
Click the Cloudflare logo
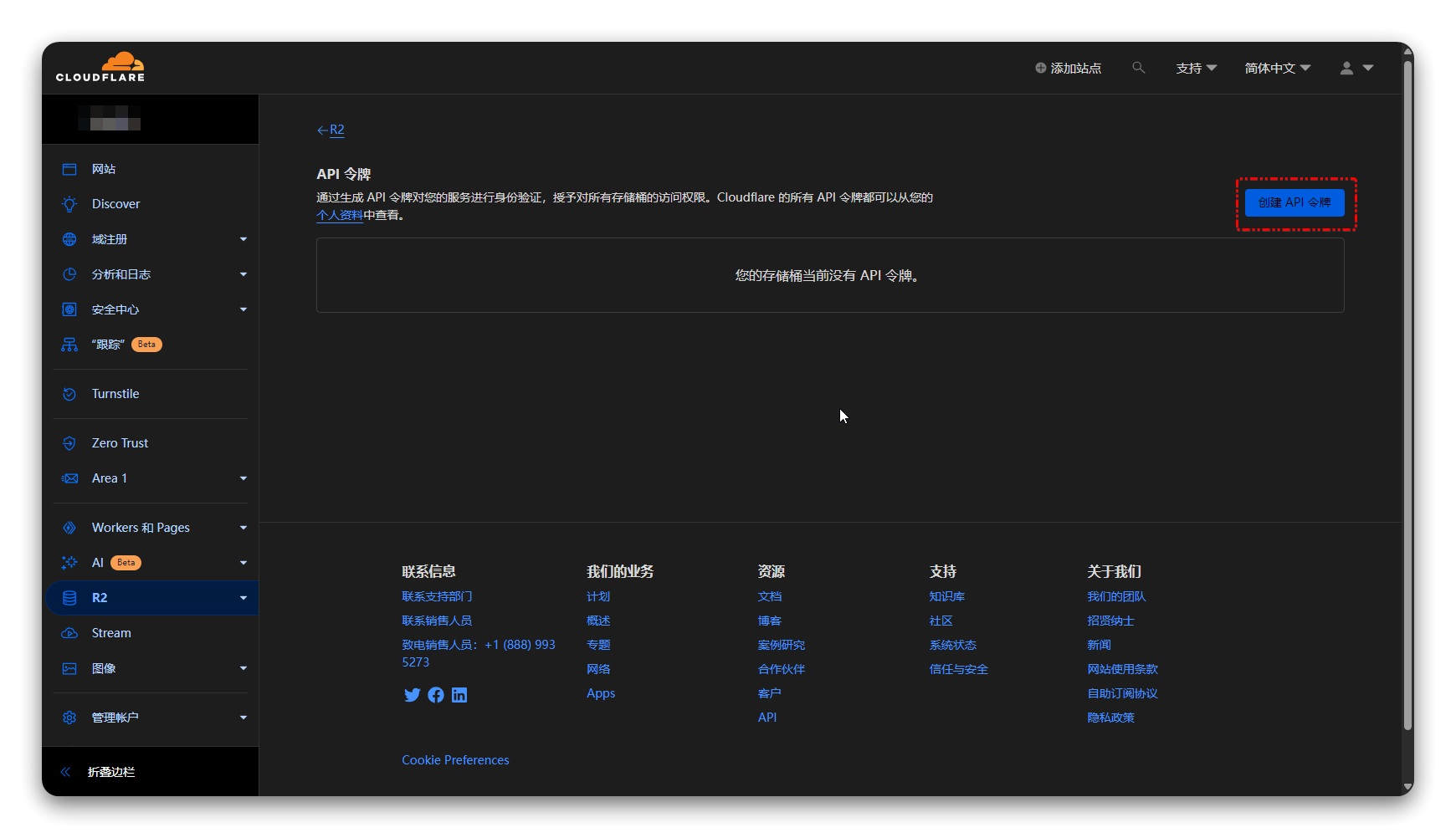click(100, 67)
